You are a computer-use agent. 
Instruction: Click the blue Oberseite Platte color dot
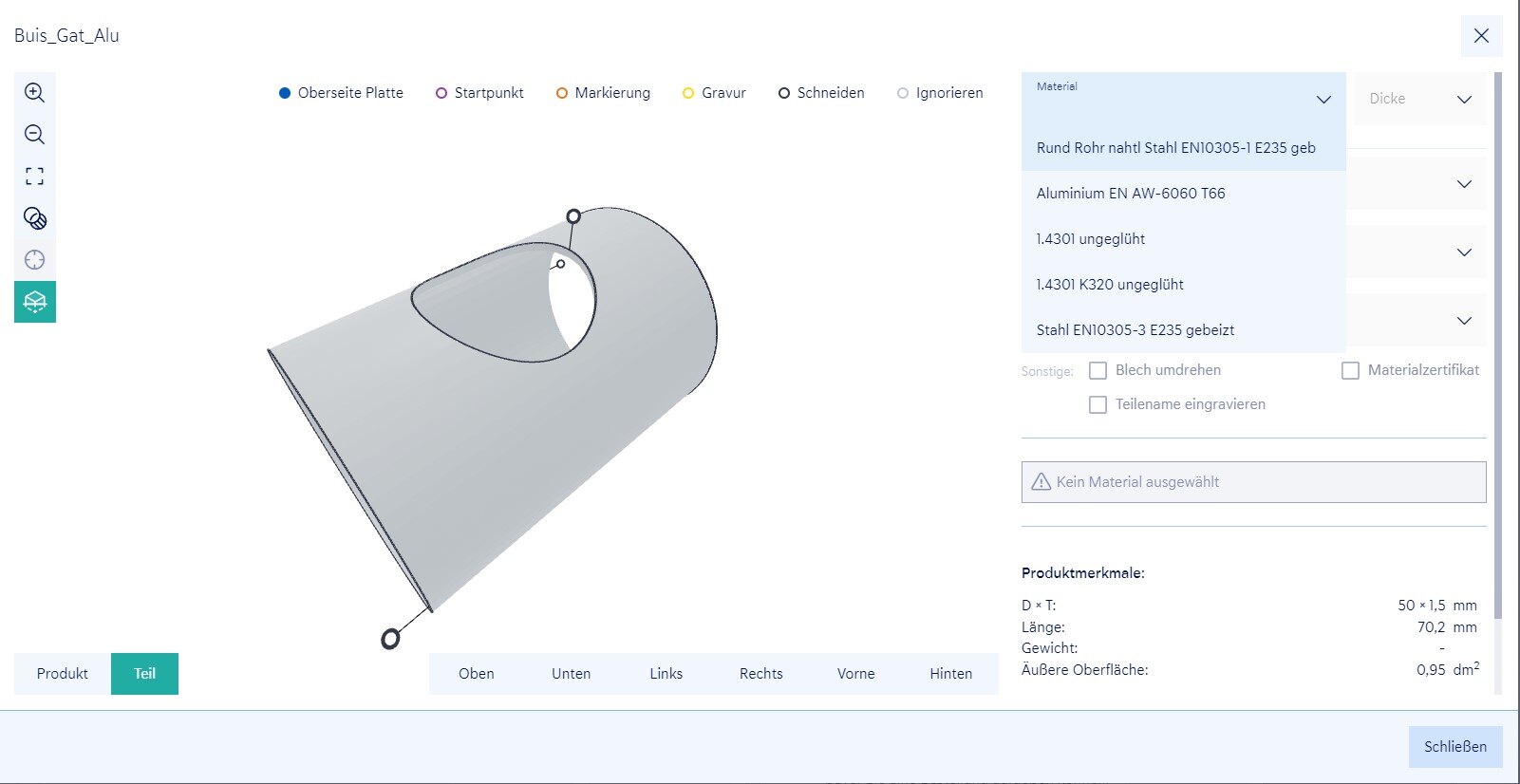click(284, 93)
